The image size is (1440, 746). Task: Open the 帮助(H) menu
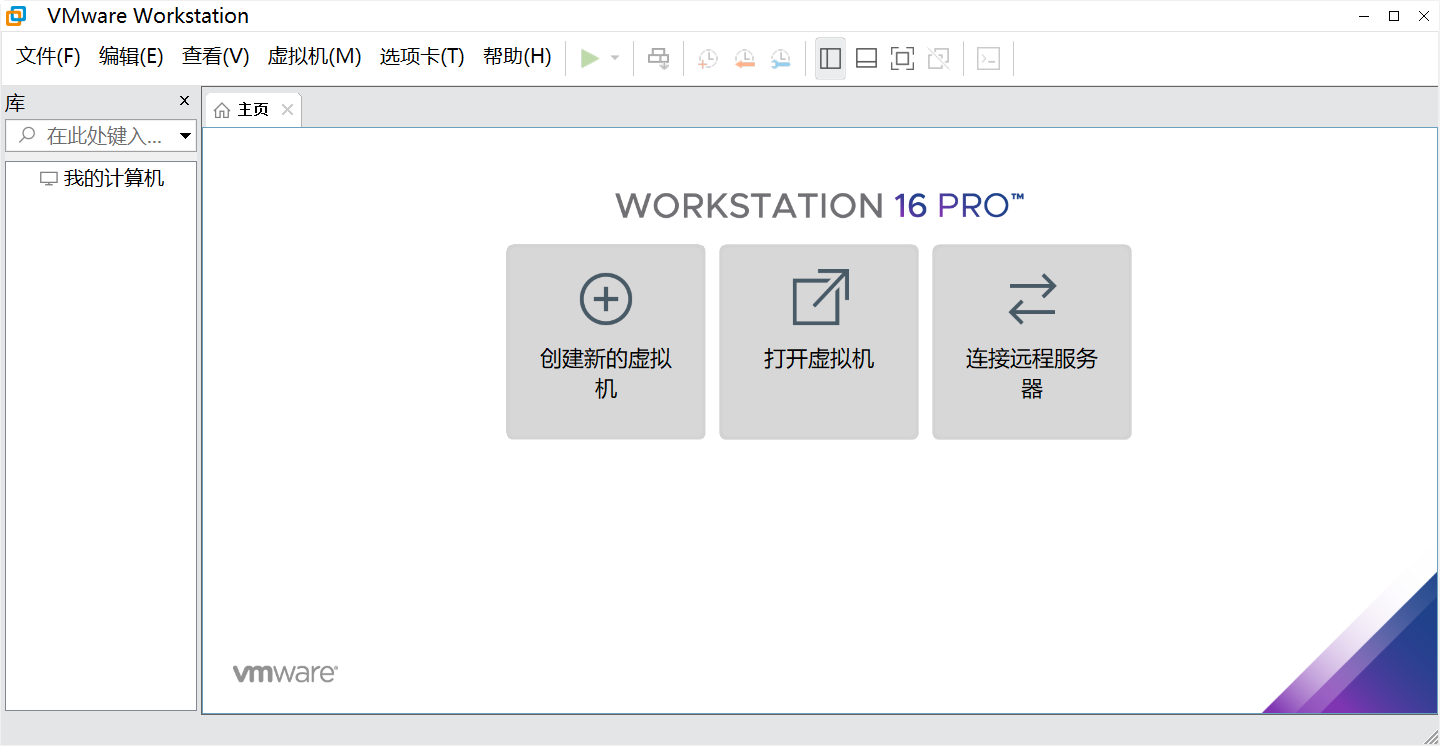coord(516,57)
